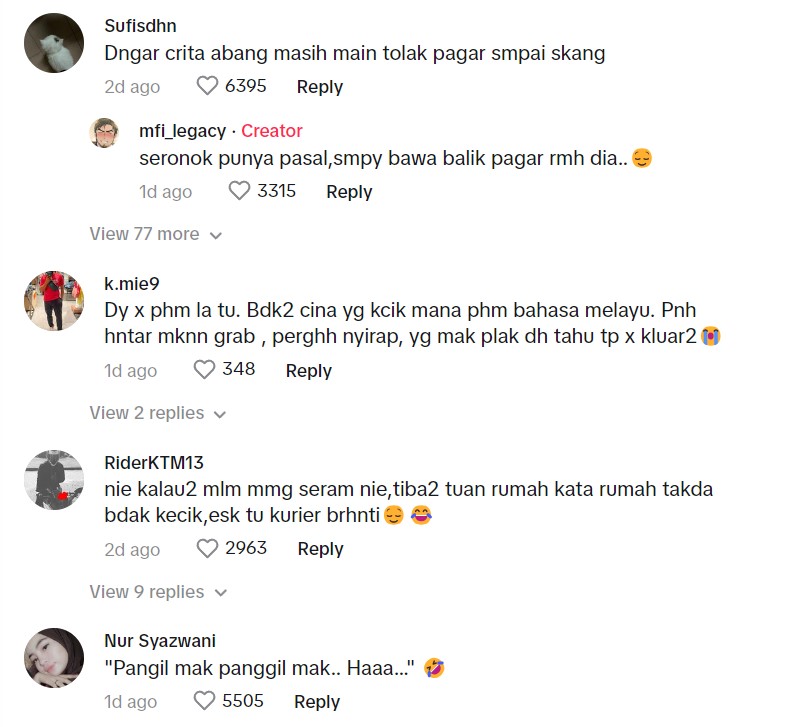Open mfi_legacy username link
The image size is (812, 727).
tap(182, 131)
